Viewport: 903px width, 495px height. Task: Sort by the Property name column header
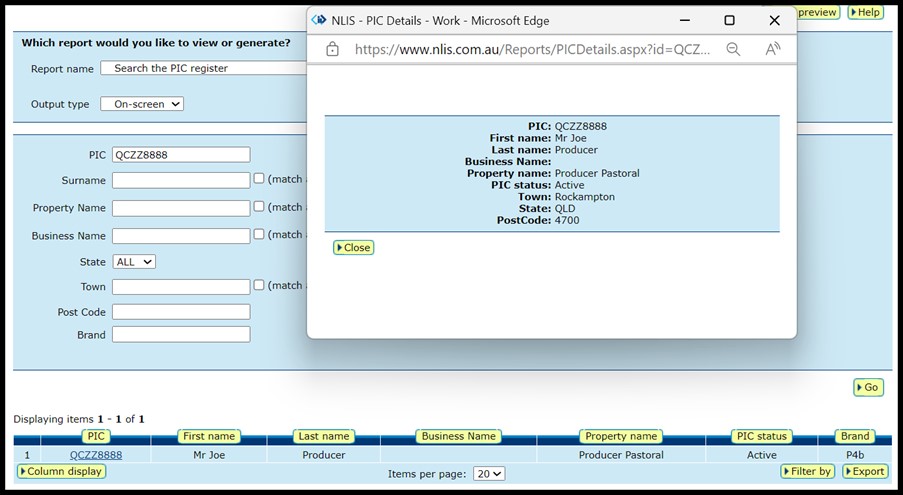click(621, 436)
